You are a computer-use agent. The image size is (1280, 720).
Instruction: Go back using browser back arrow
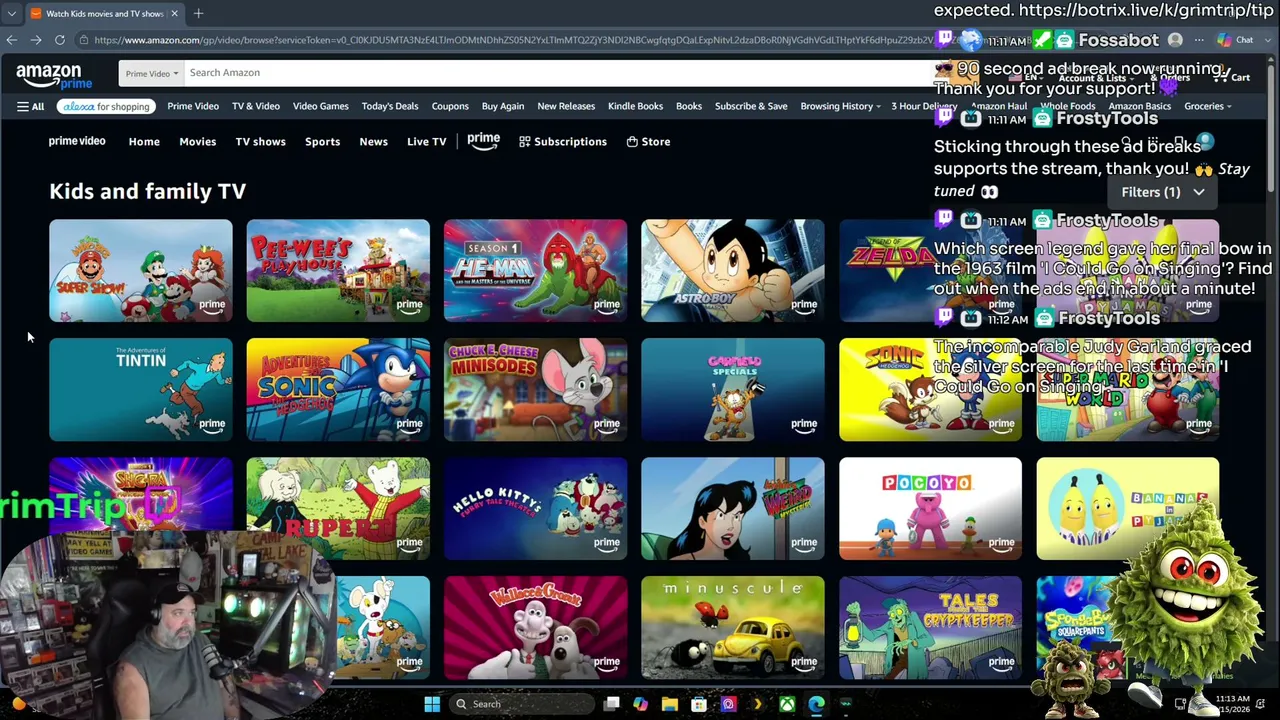(x=11, y=40)
